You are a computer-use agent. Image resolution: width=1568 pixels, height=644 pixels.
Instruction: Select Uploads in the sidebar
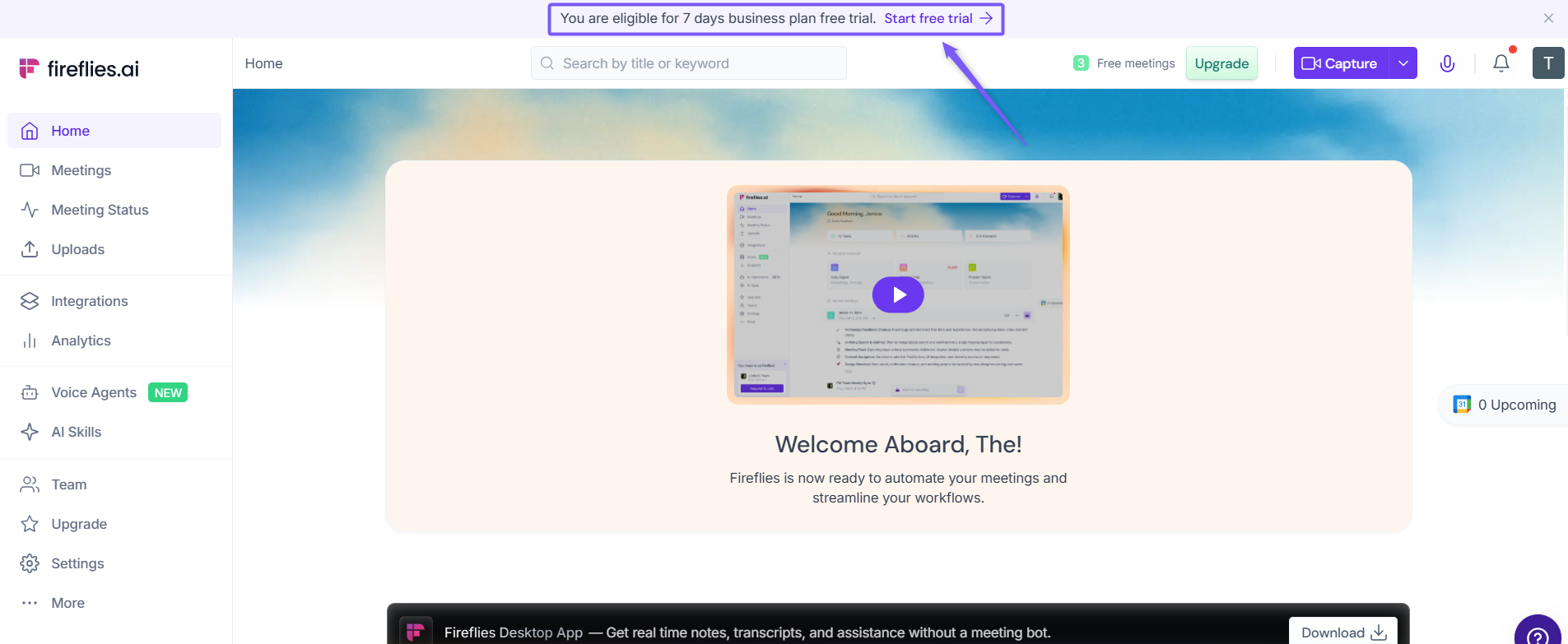(114, 249)
